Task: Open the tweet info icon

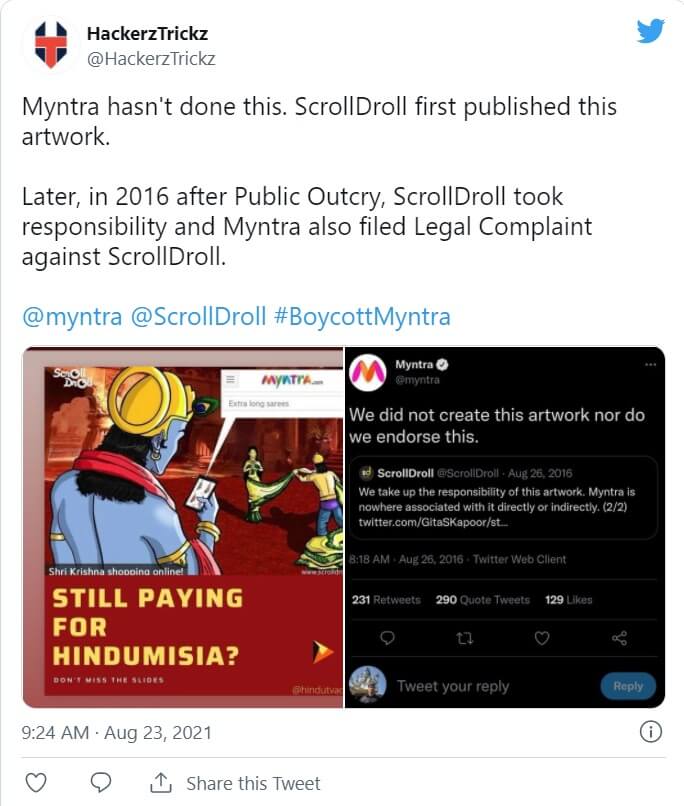Action: coord(649,732)
